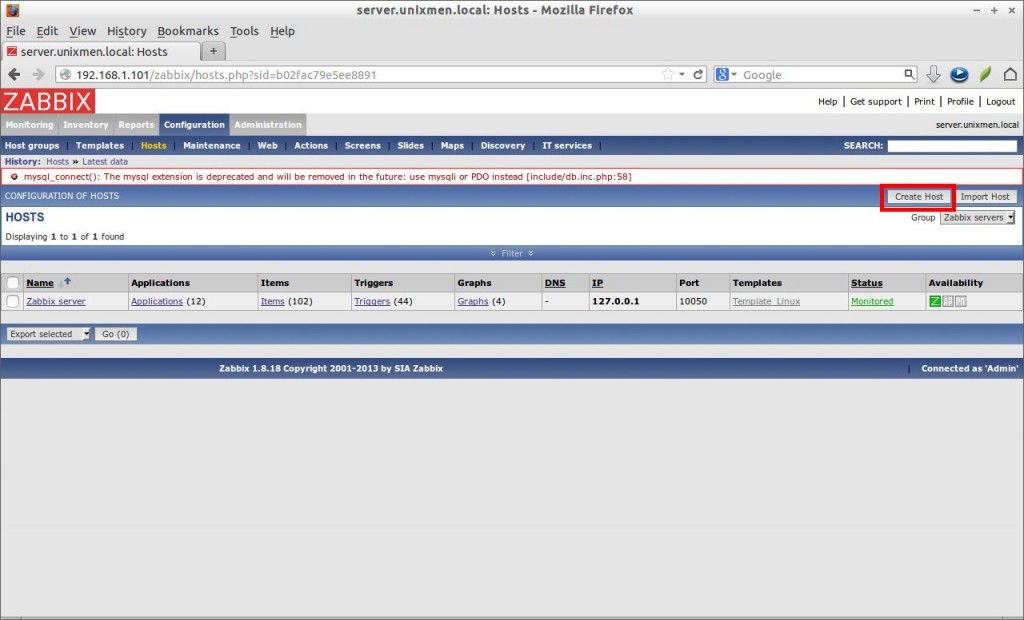Select the server.unixmen.local: Hosts browser tab
Image resolution: width=1024 pixels, height=620 pixels.
101,52
